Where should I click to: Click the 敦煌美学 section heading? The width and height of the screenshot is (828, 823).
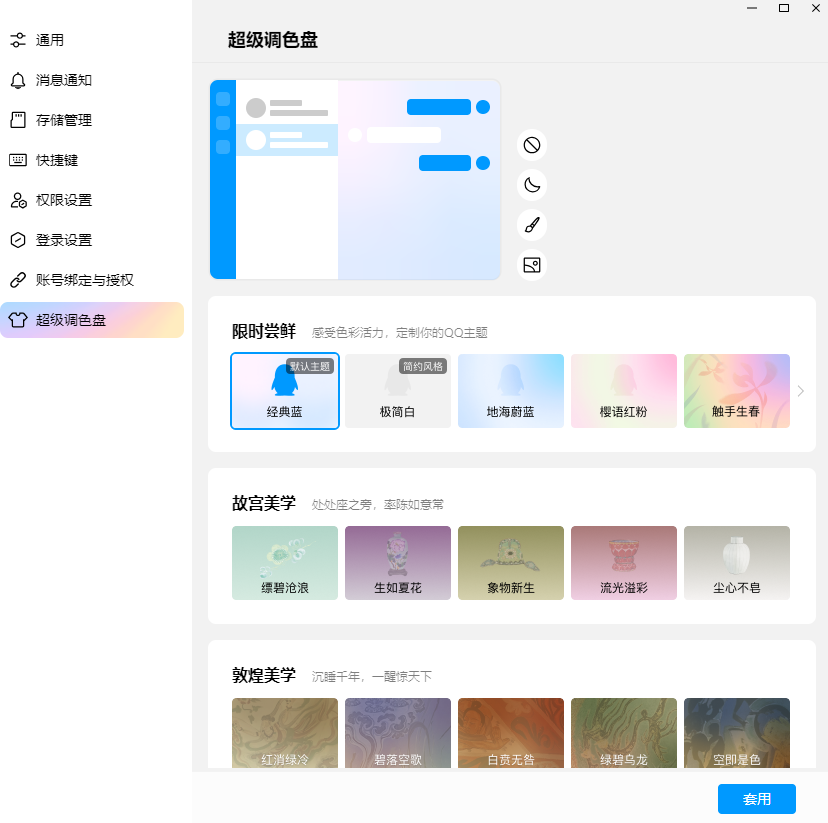(264, 675)
